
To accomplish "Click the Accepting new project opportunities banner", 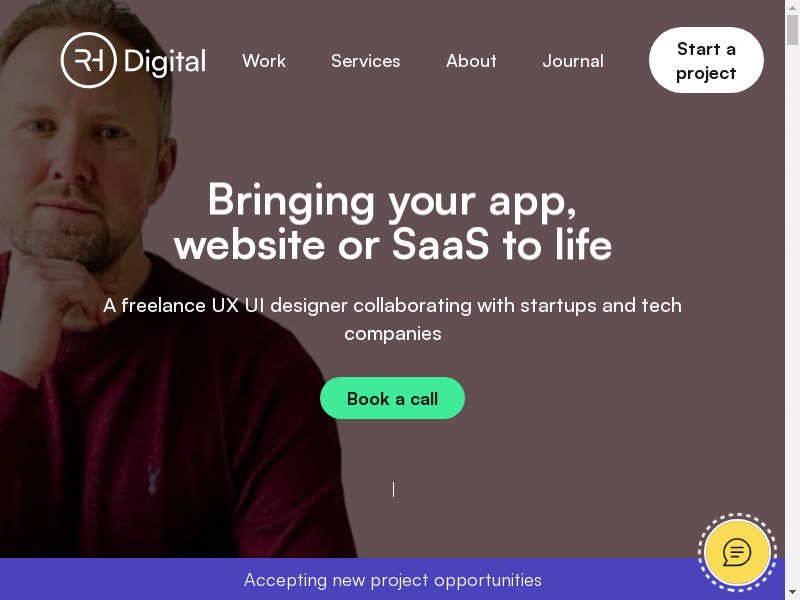I will click(x=392, y=580).
